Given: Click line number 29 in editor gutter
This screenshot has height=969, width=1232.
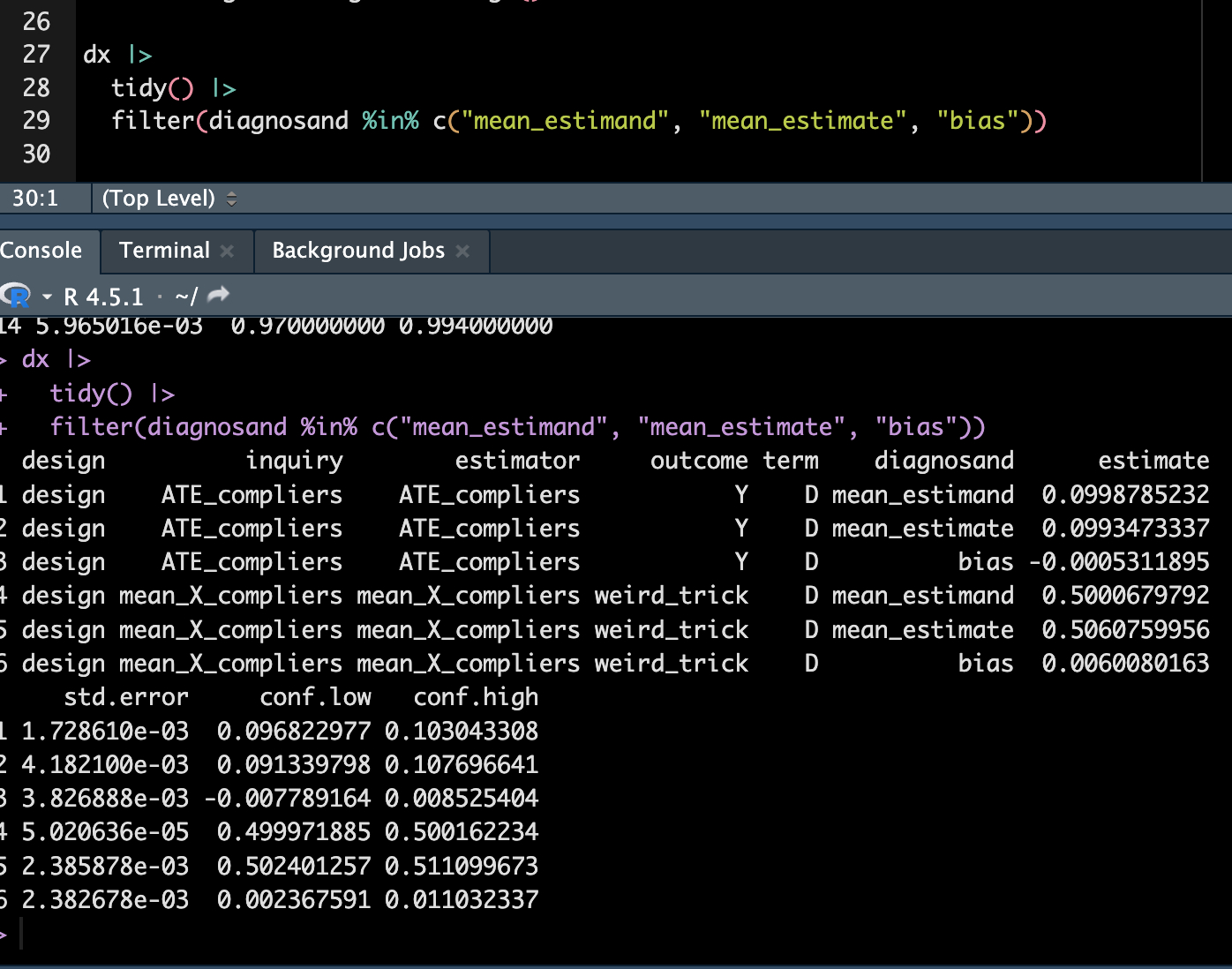Looking at the screenshot, I should (36, 121).
